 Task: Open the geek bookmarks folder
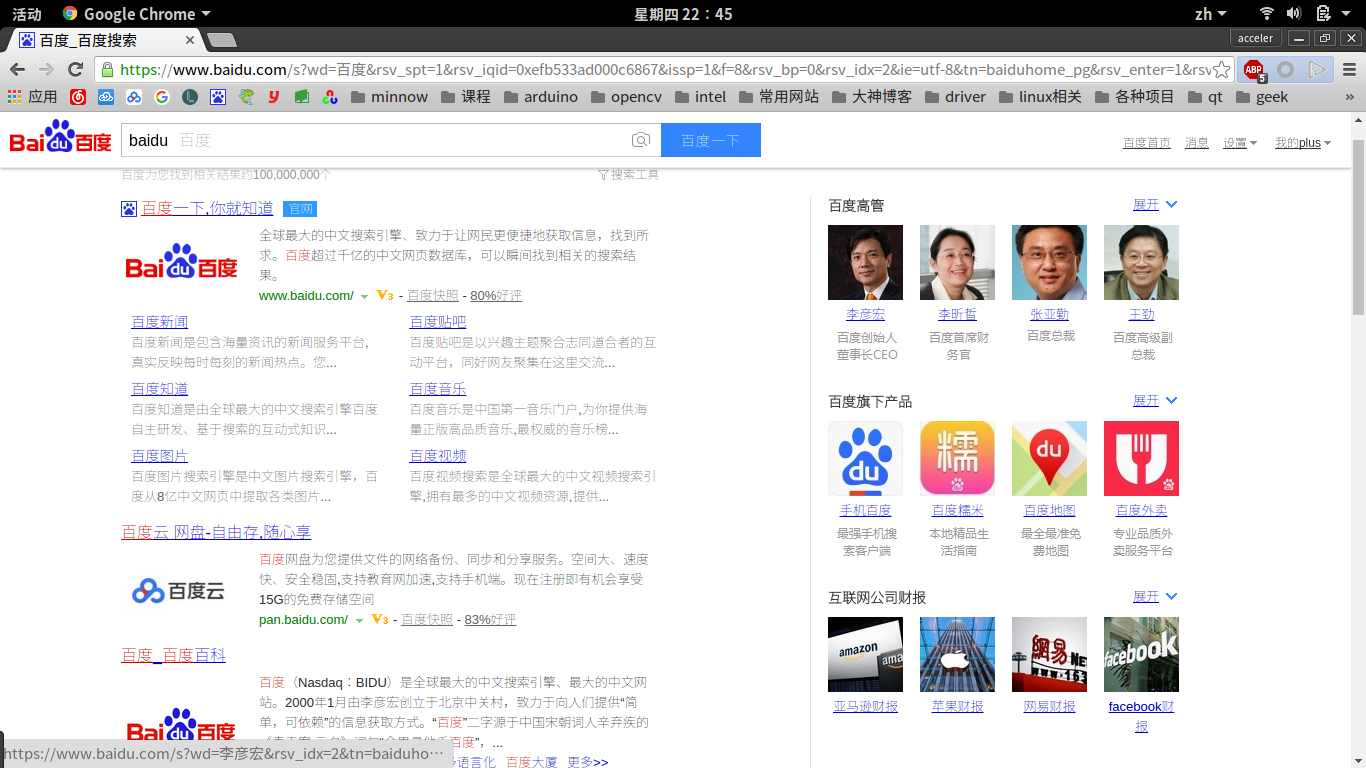(1262, 97)
